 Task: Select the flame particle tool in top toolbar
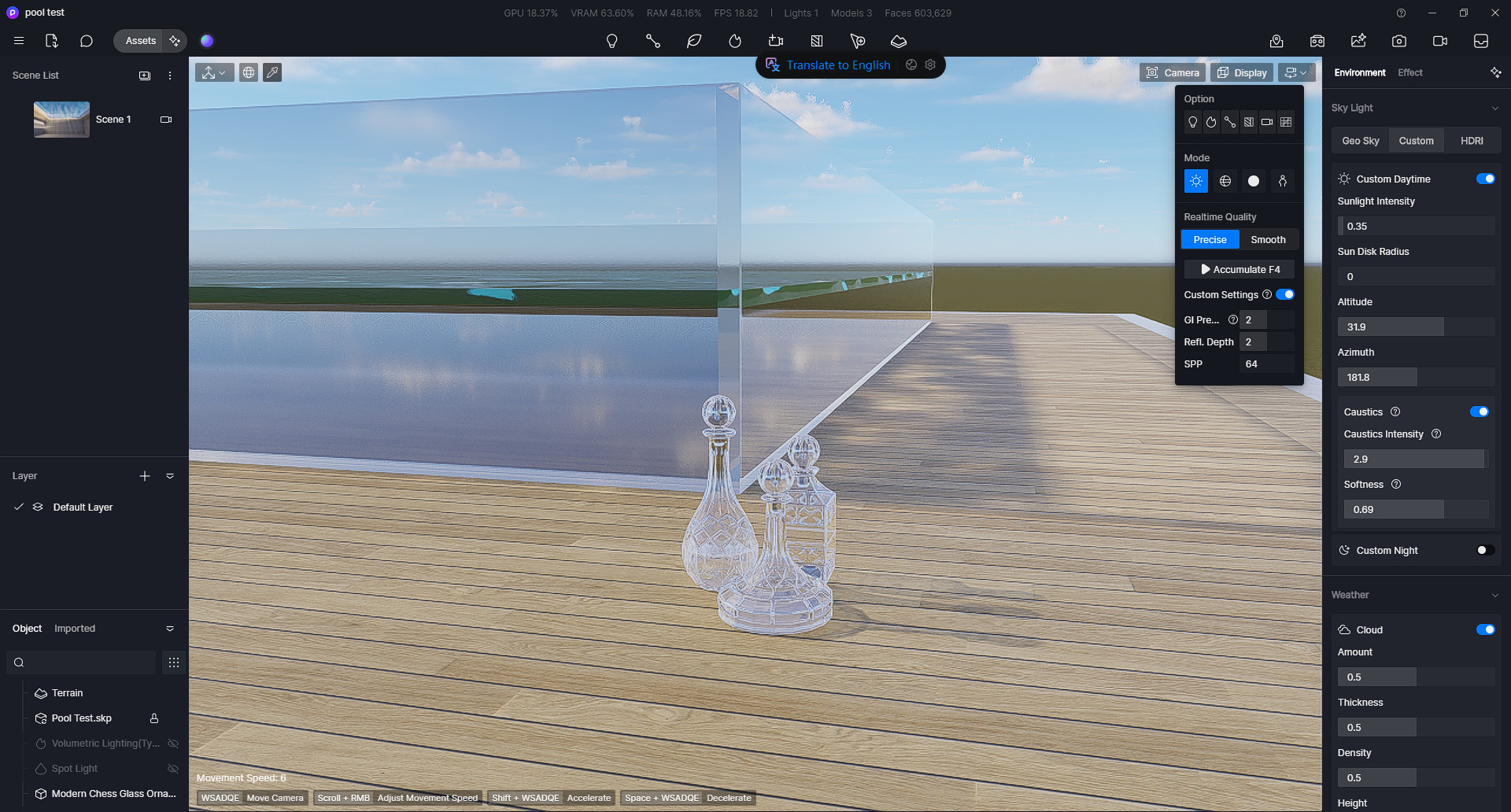735,41
